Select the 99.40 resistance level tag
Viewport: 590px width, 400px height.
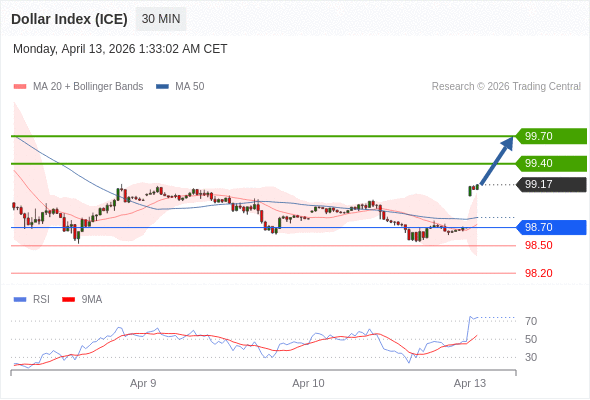(x=551, y=164)
